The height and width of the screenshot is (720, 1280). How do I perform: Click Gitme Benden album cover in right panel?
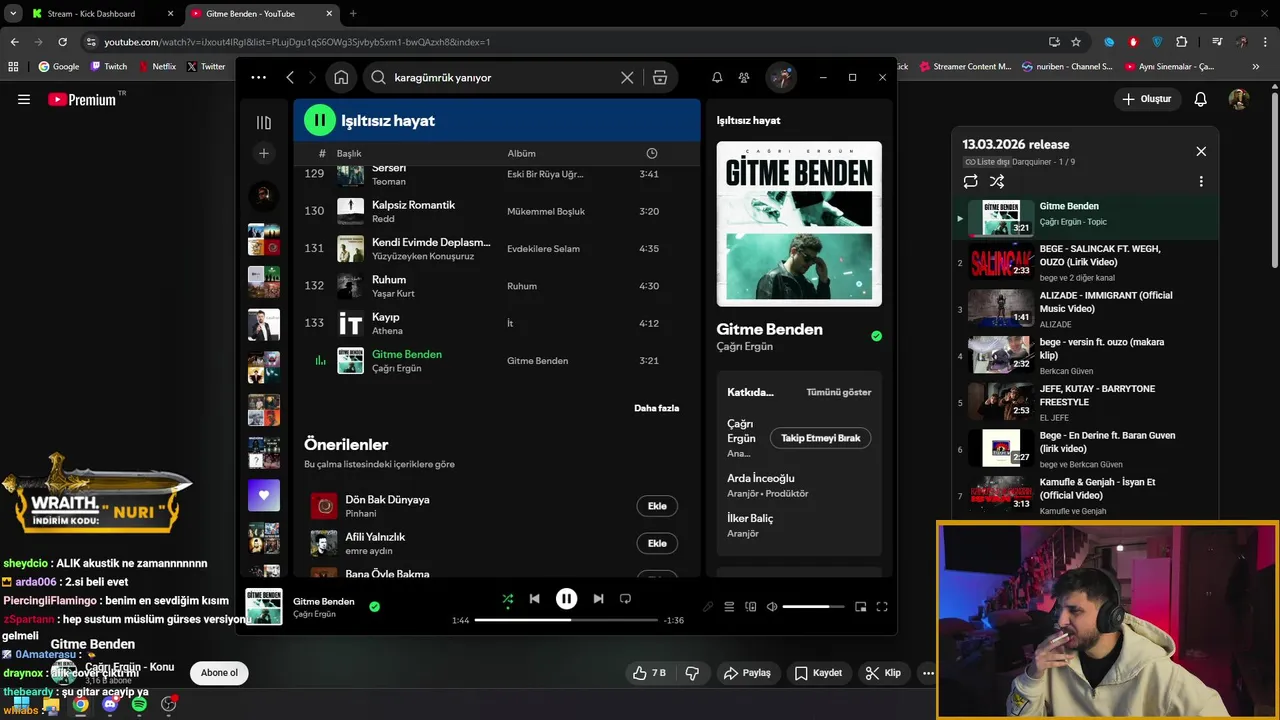[x=799, y=224]
